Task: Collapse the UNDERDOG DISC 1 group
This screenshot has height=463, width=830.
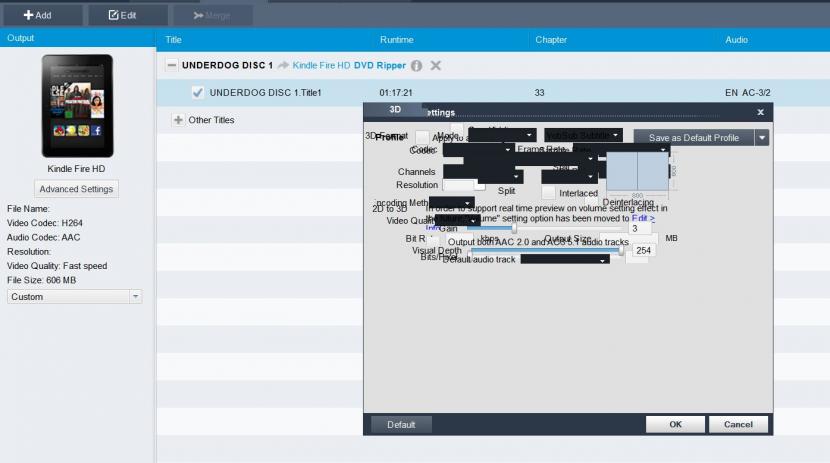Action: [x=172, y=66]
